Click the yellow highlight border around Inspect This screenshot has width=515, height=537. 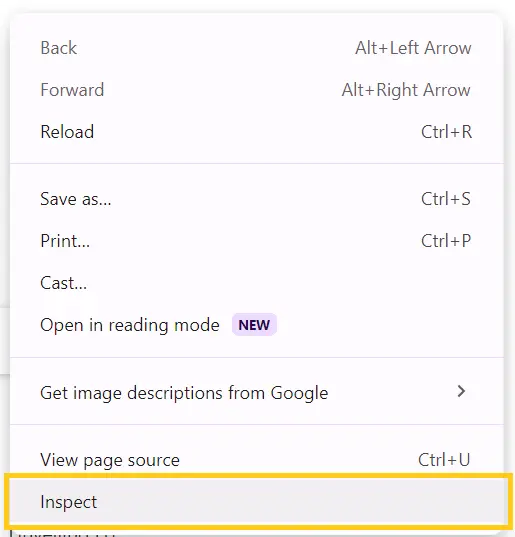(259, 476)
